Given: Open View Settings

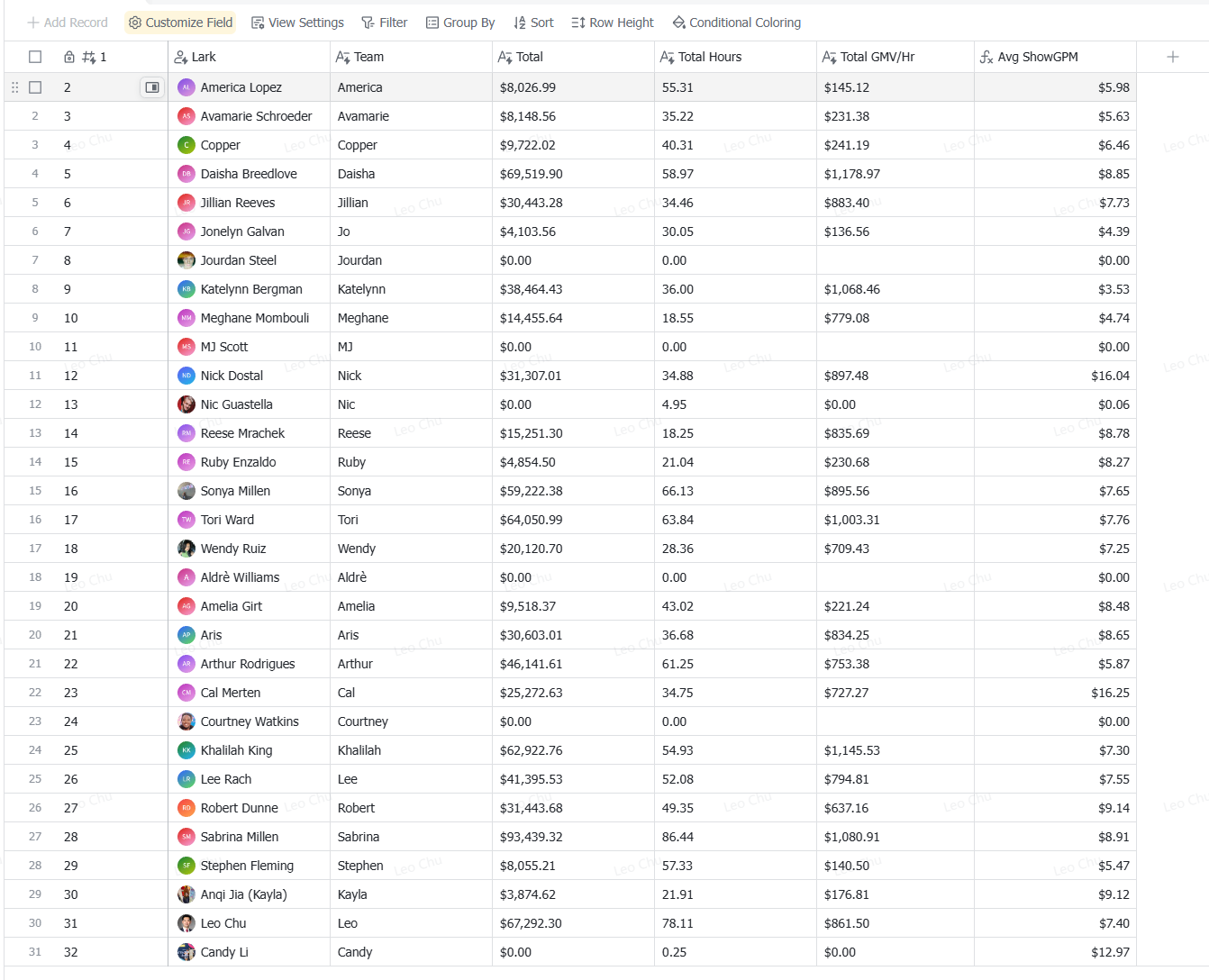Looking at the screenshot, I should 297,23.
